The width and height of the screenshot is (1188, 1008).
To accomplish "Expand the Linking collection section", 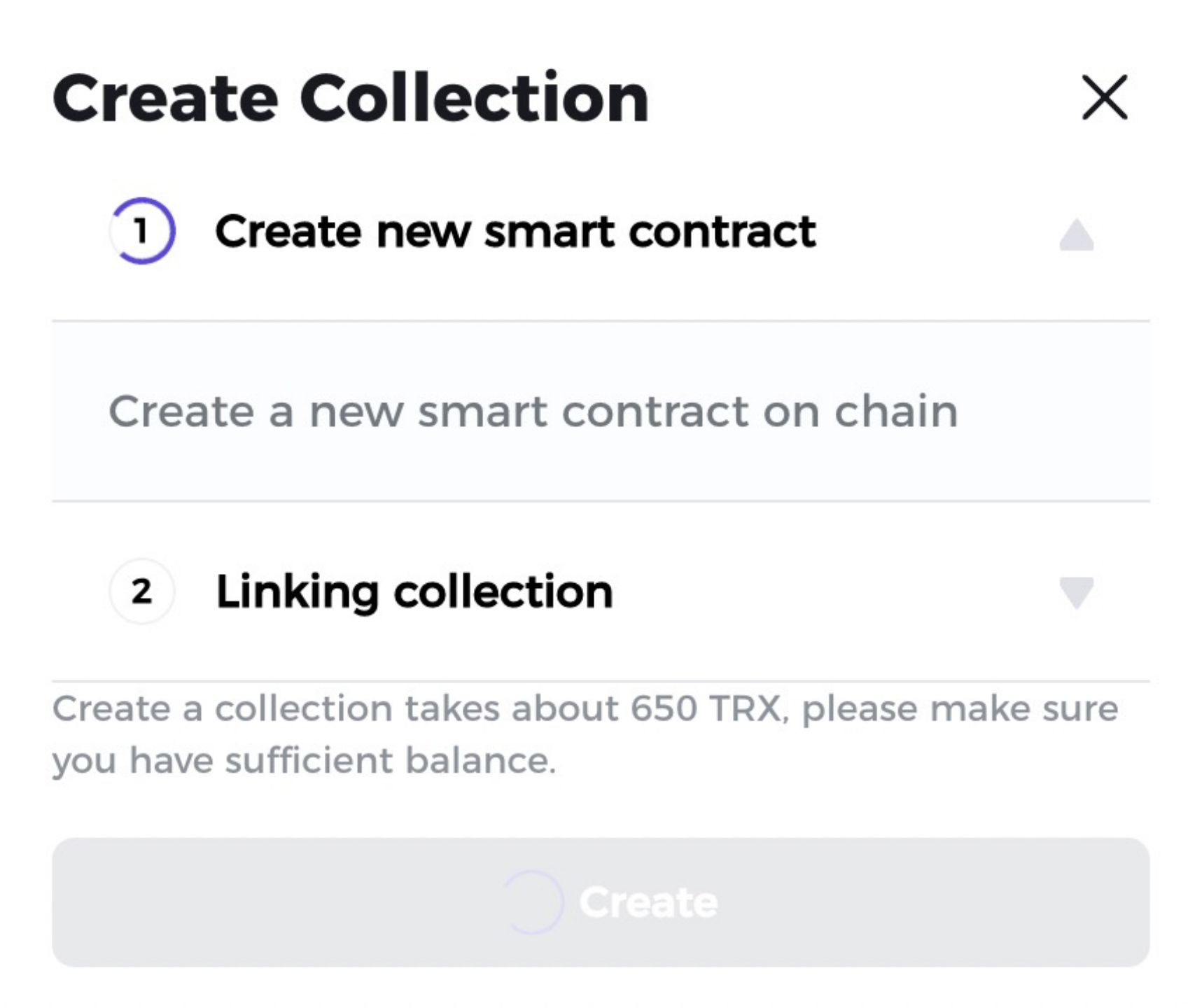I will point(1076,593).
